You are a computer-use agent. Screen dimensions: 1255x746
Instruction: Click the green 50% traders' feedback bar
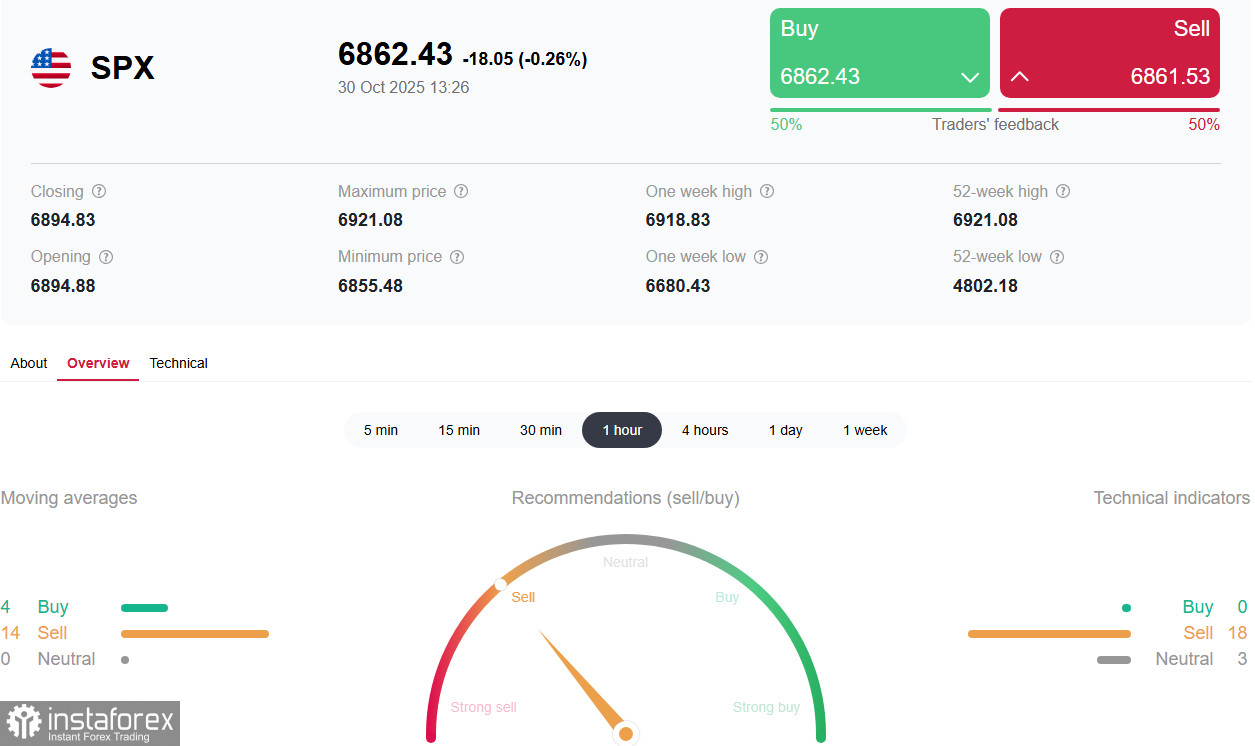[881, 110]
